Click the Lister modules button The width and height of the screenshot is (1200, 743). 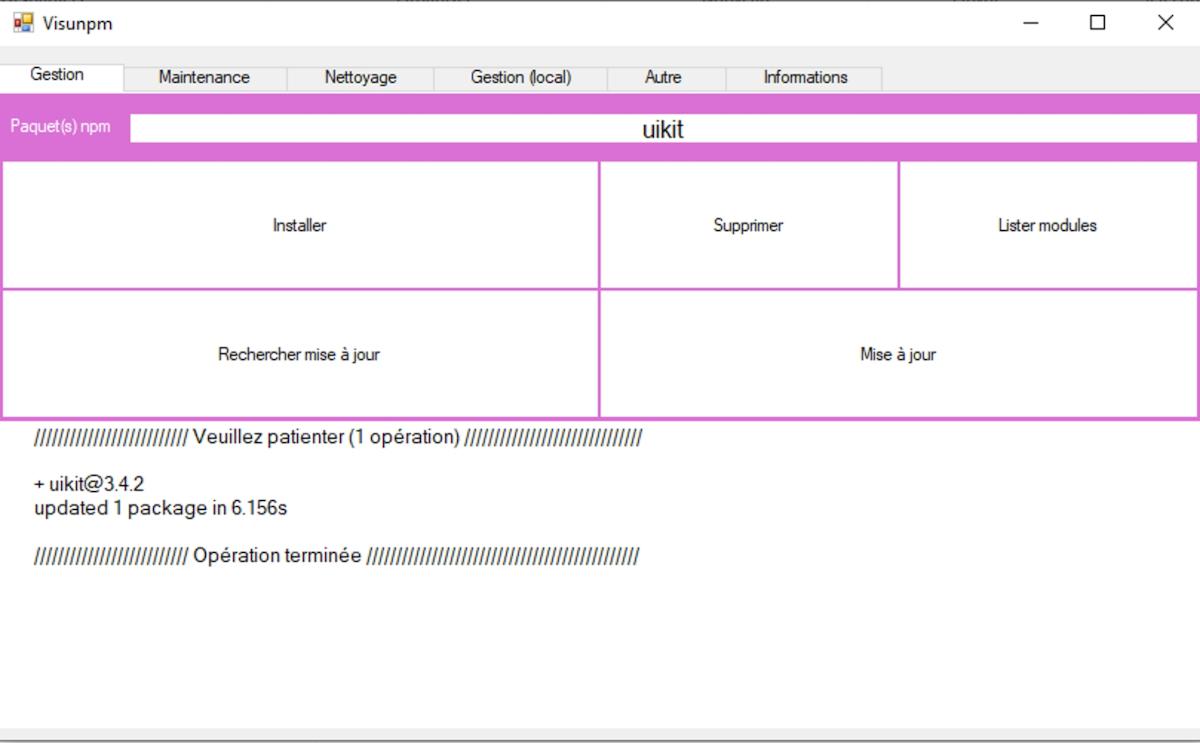point(1047,225)
